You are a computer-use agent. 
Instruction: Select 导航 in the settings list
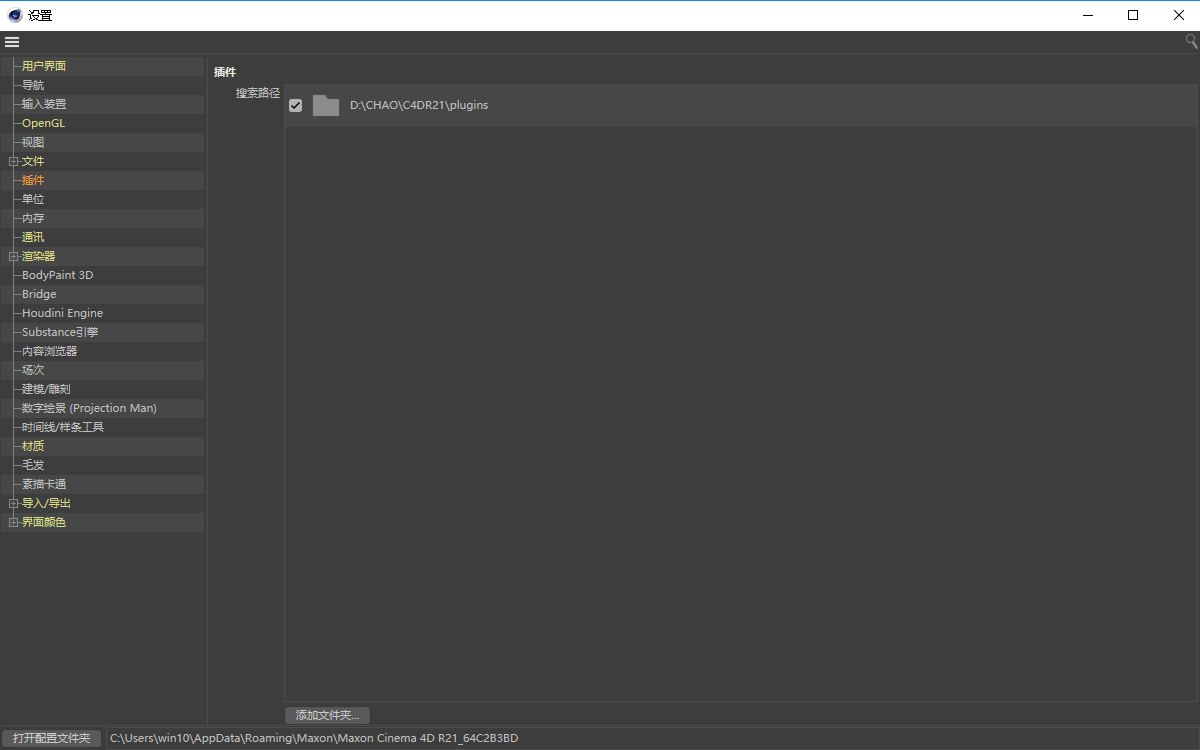33,85
